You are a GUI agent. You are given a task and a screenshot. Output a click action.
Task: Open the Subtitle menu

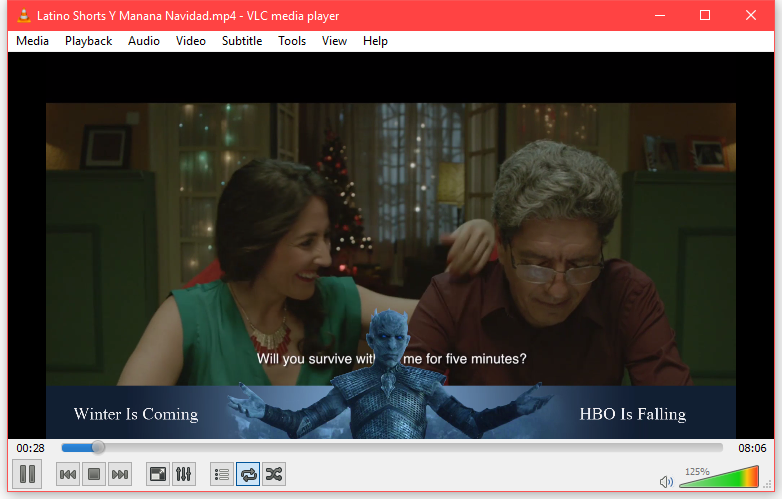[x=242, y=41]
